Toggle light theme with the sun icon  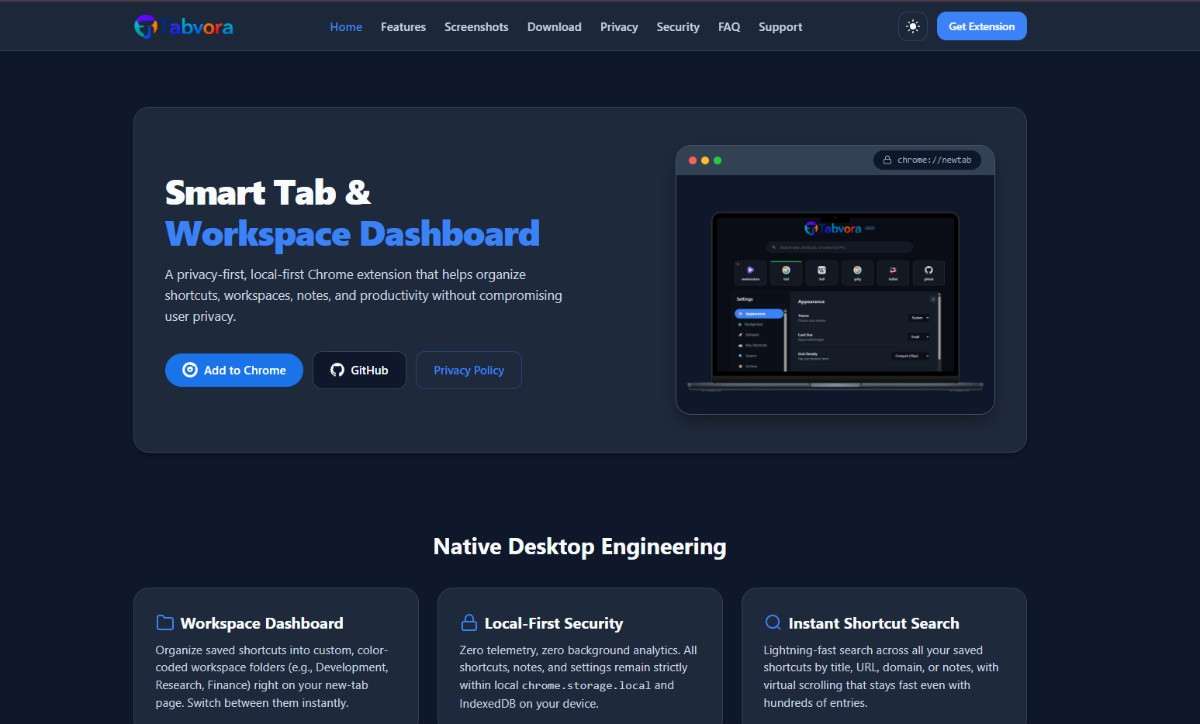912,27
